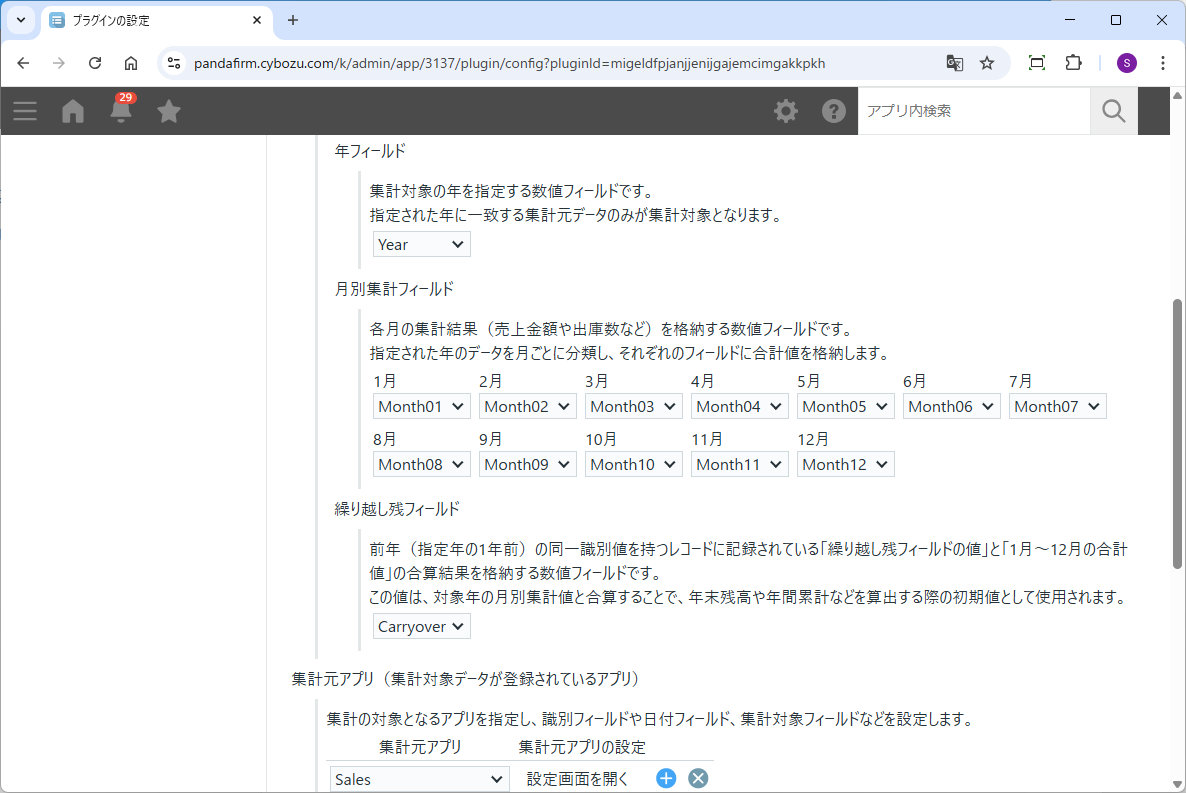
Task: Open the settings gear icon
Action: 786,111
